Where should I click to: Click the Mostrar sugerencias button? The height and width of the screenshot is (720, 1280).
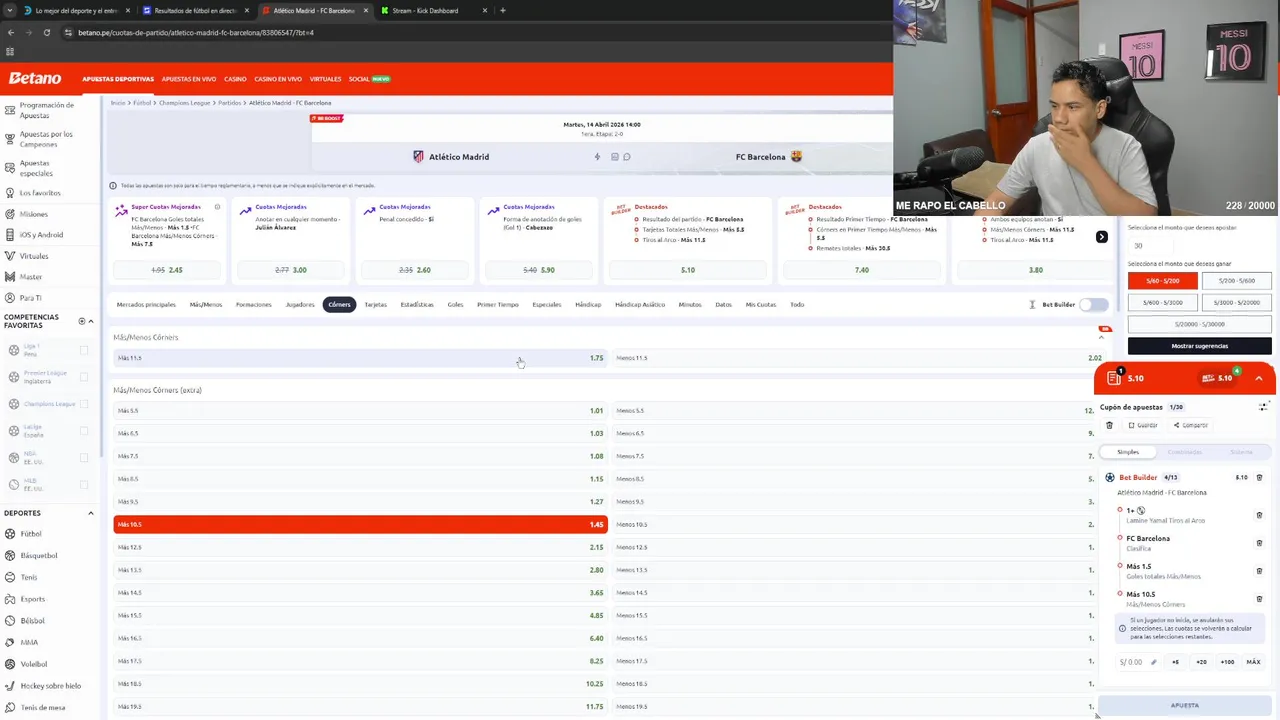[1199, 346]
